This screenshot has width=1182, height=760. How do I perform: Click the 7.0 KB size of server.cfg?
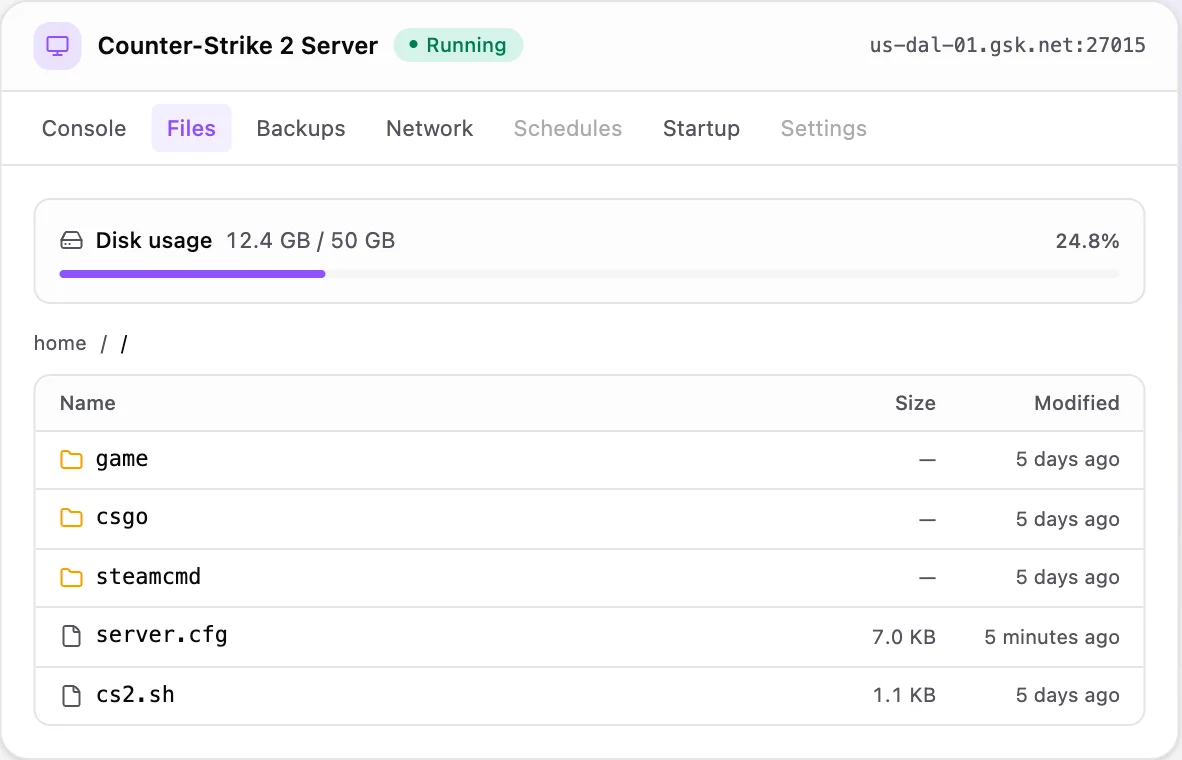[904, 637]
